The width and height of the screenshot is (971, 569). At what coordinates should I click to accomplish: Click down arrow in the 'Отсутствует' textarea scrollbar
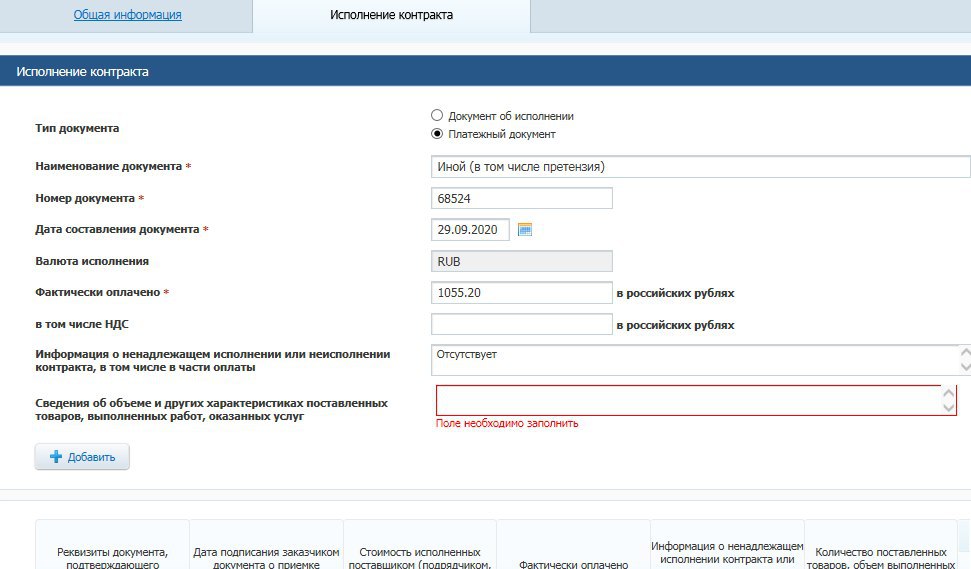coord(965,367)
